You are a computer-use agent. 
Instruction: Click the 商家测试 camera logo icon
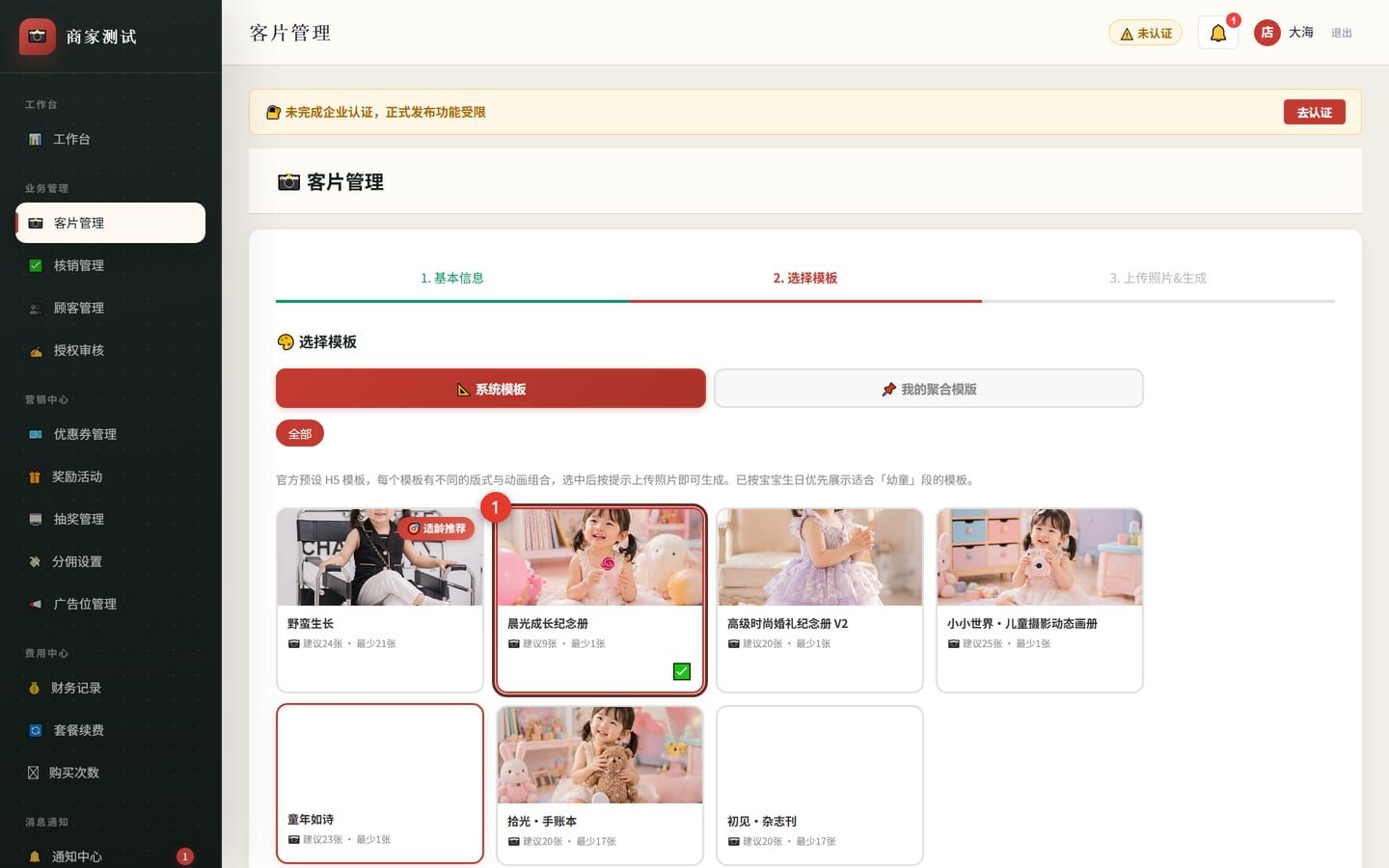click(38, 37)
